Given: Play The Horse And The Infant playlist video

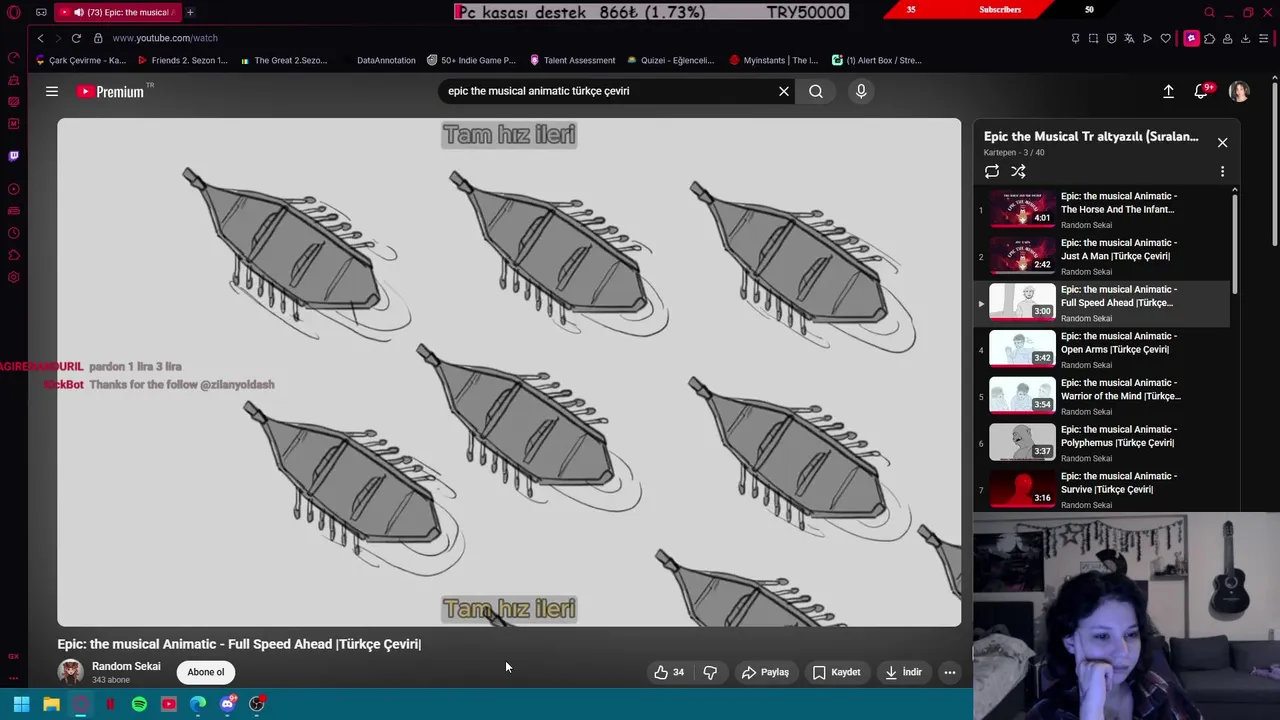Looking at the screenshot, I should point(1102,210).
